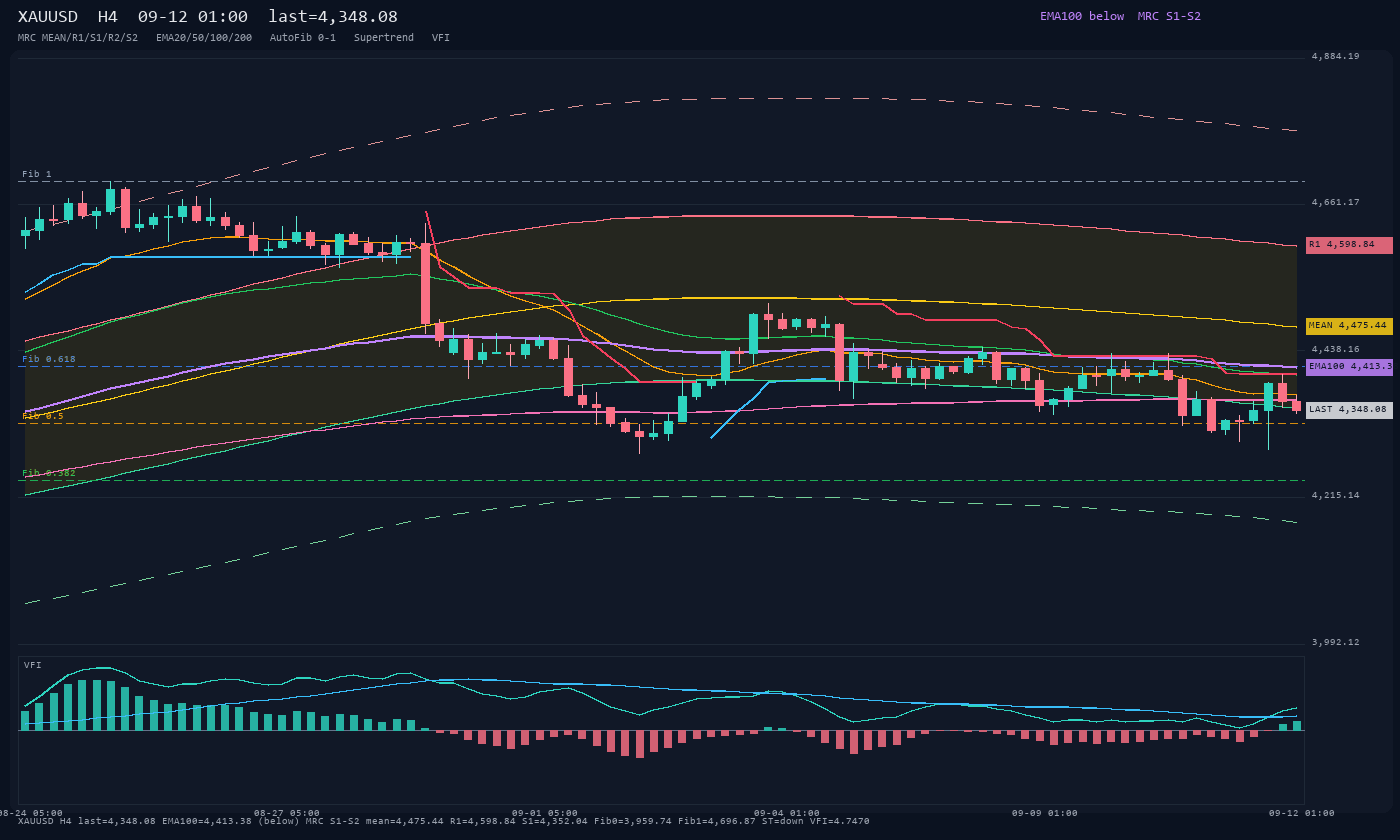Click the last=4,348.08 value in the title
Screen dimensions: 1400x840
click(x=333, y=17)
